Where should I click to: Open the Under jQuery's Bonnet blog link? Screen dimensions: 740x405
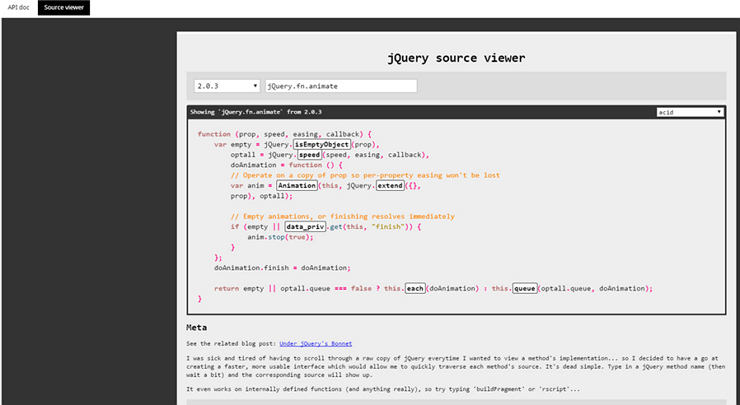coord(316,344)
